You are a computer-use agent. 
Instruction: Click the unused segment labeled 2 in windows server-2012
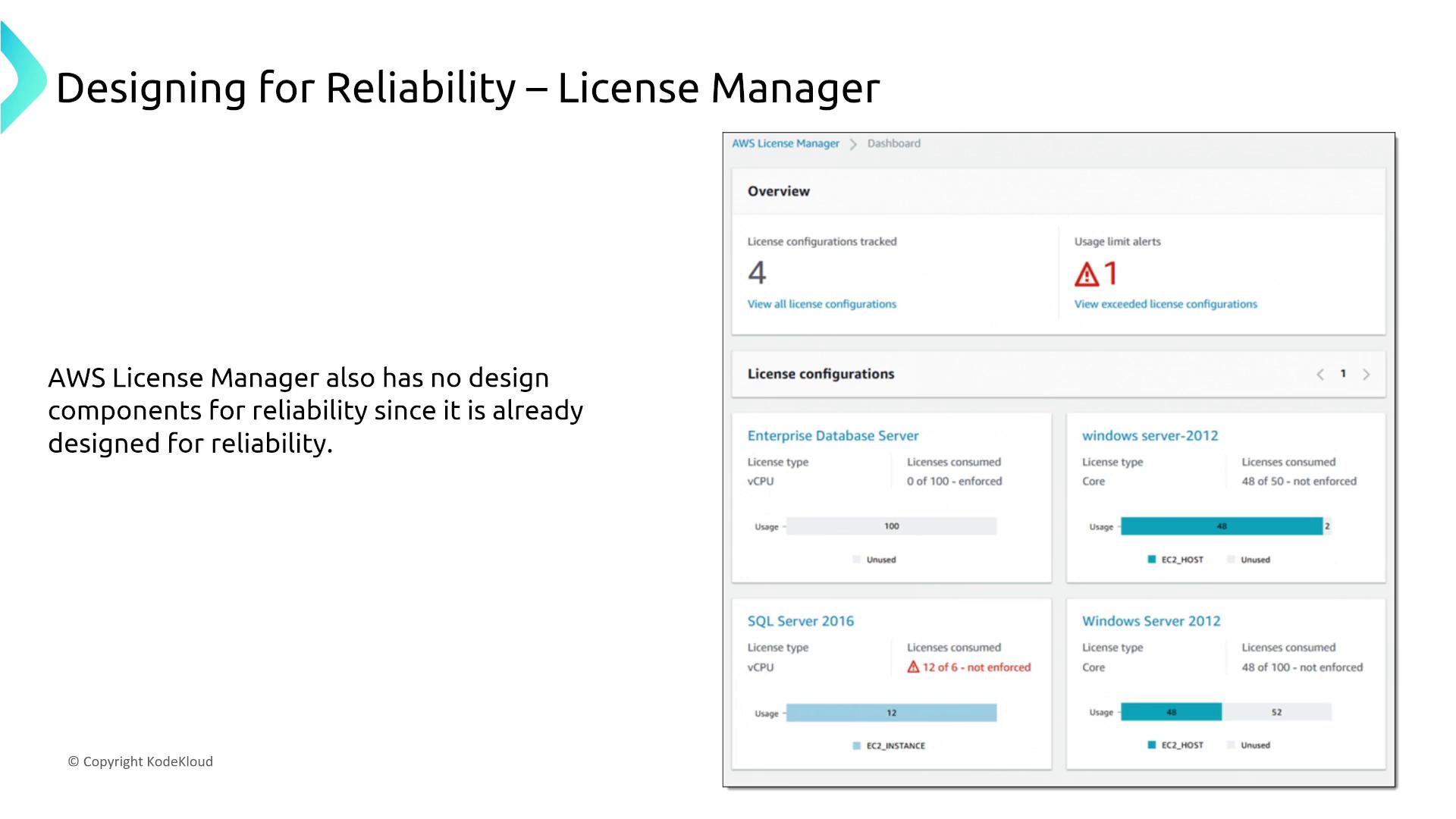click(1327, 526)
